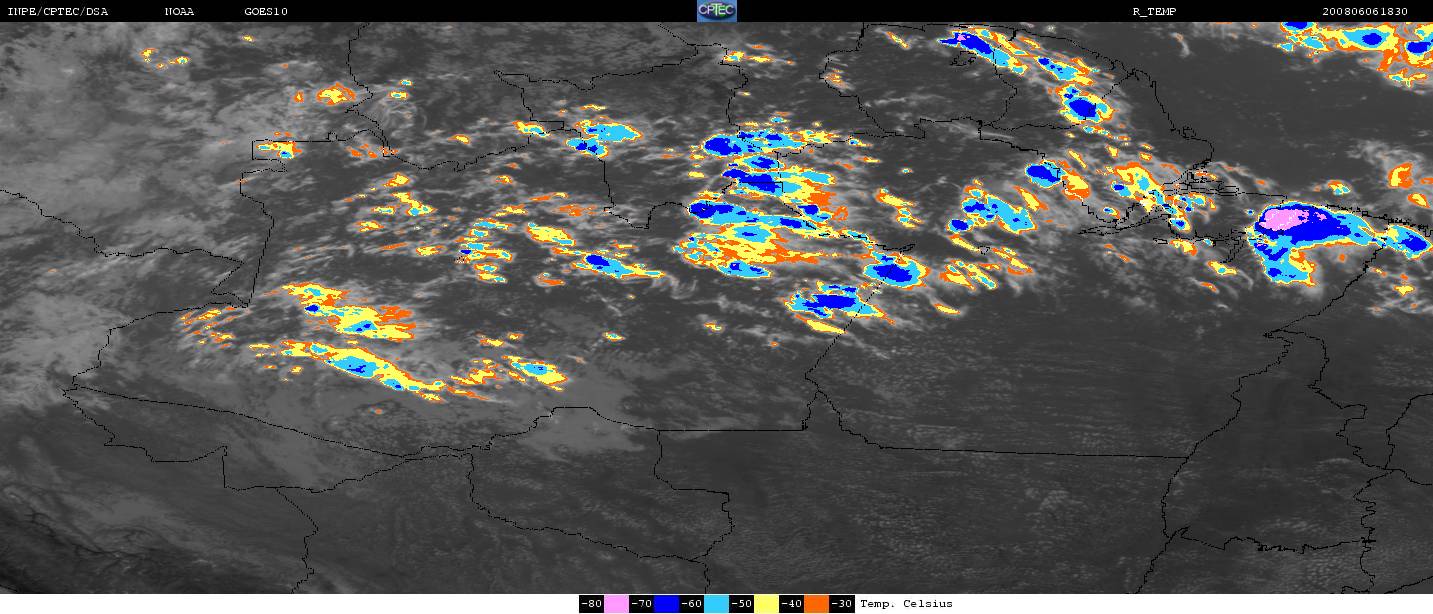
Task: Click the CPTEC logo in the header
Action: coord(716,11)
